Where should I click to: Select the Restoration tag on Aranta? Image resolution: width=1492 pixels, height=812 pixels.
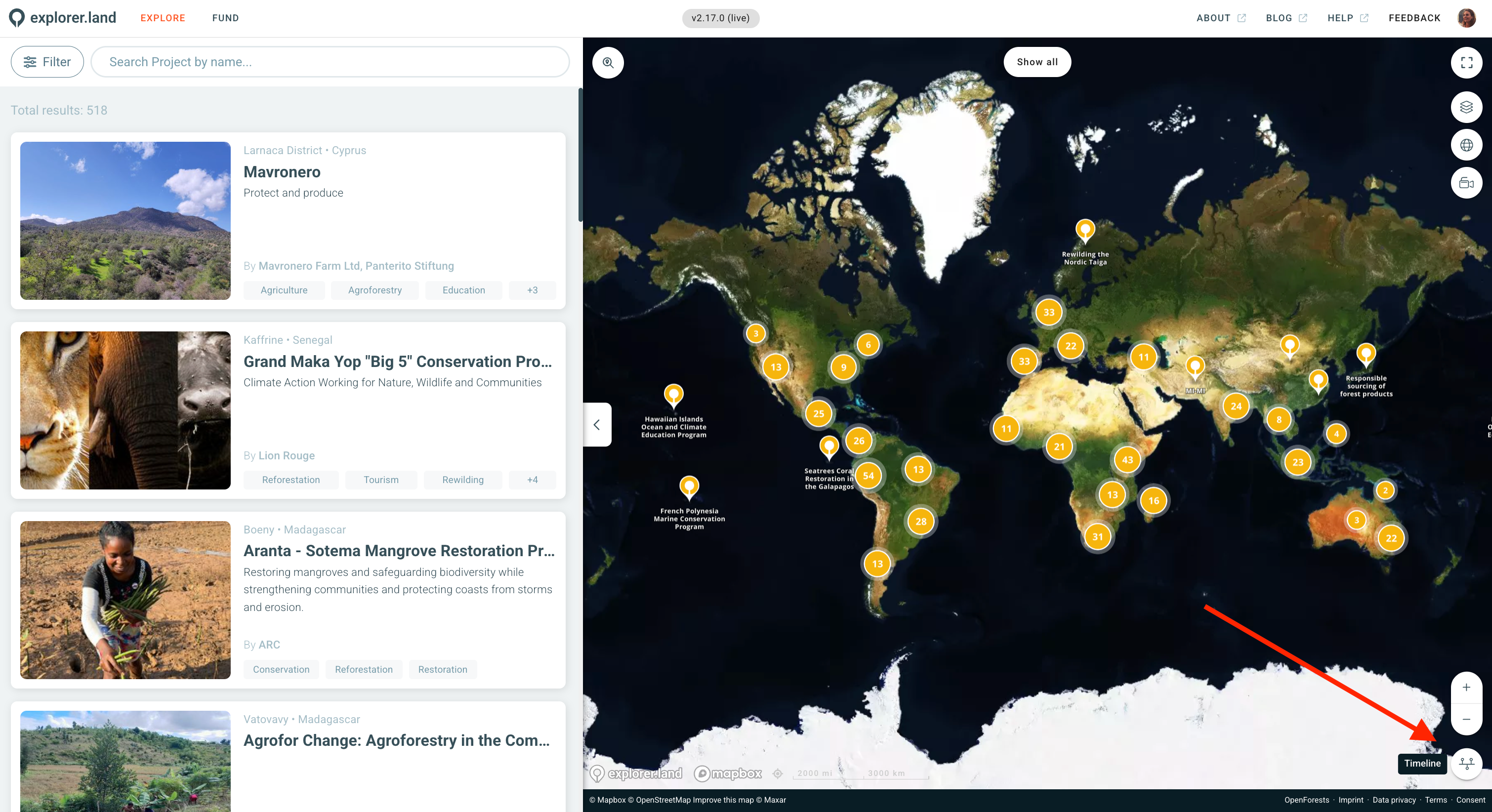[443, 670]
